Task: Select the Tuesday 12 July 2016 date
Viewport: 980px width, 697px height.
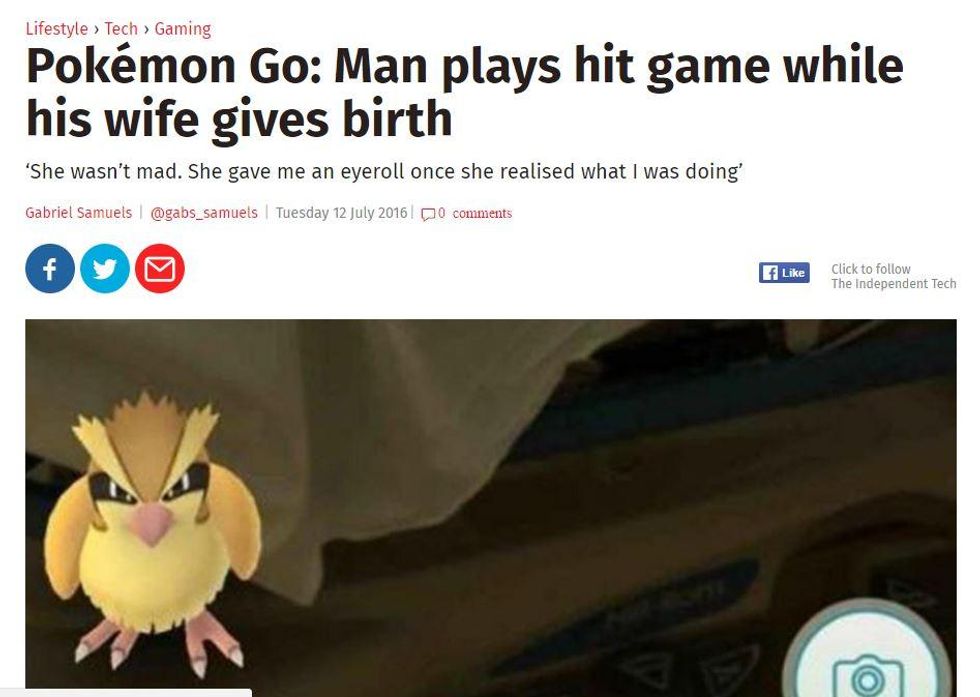Action: click(x=341, y=213)
